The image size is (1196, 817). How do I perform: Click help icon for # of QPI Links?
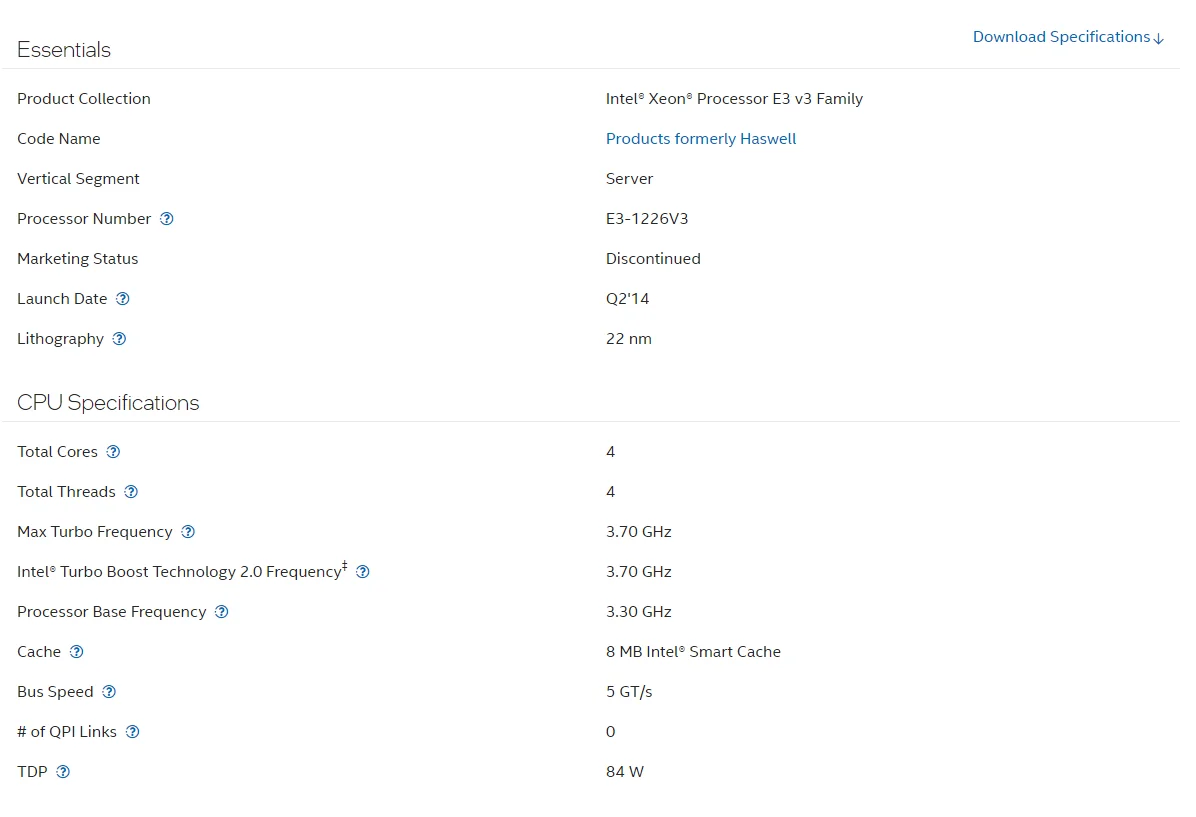tap(133, 732)
